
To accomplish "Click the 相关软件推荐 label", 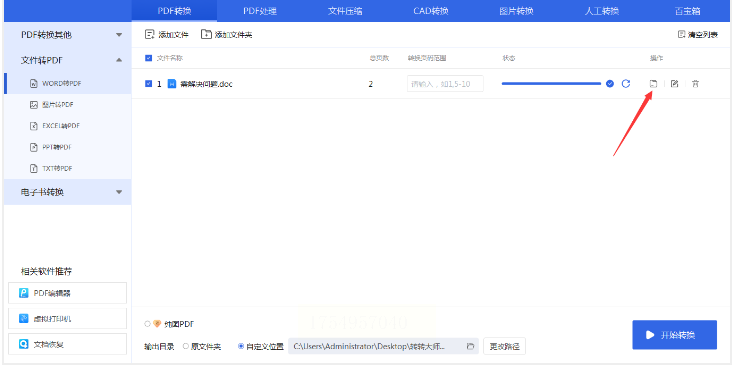I will click(x=46, y=272).
